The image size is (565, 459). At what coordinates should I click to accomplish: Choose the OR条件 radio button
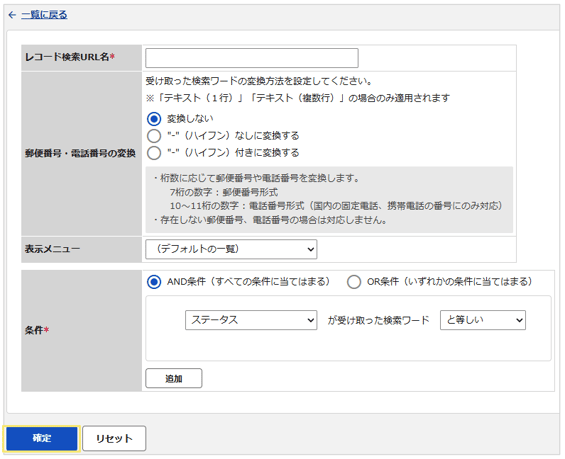354,282
